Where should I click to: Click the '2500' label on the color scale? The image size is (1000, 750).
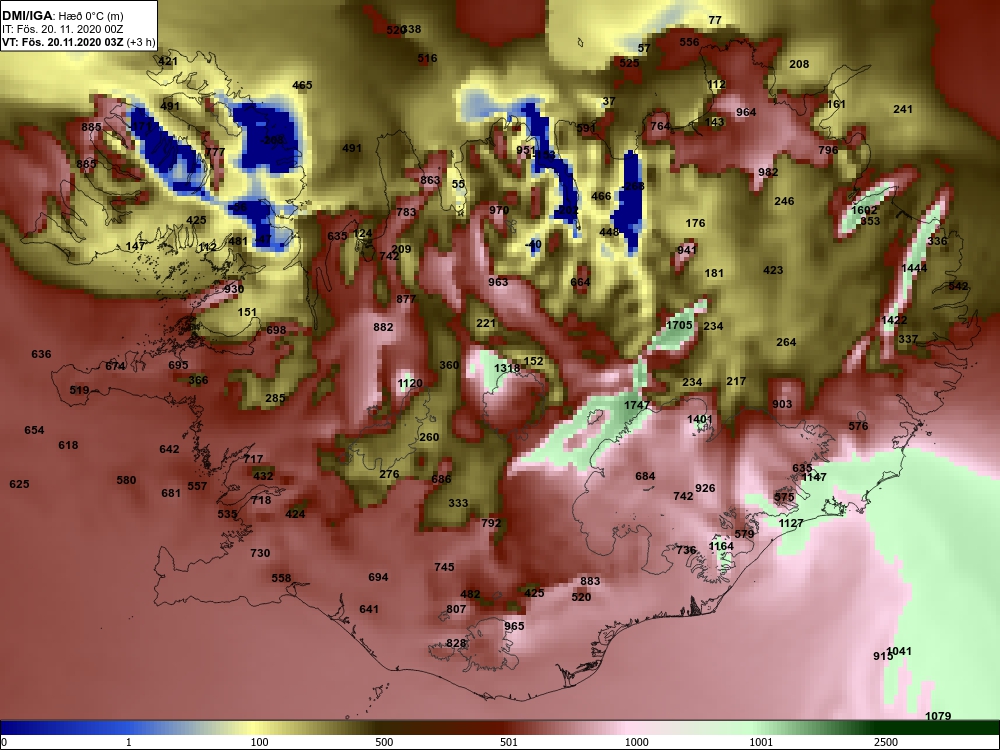[886, 742]
